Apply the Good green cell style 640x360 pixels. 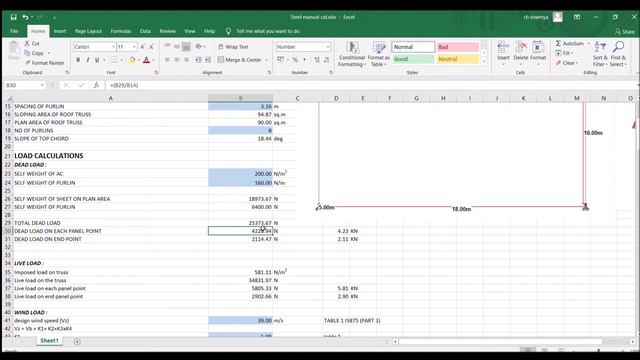pyautogui.click(x=413, y=59)
